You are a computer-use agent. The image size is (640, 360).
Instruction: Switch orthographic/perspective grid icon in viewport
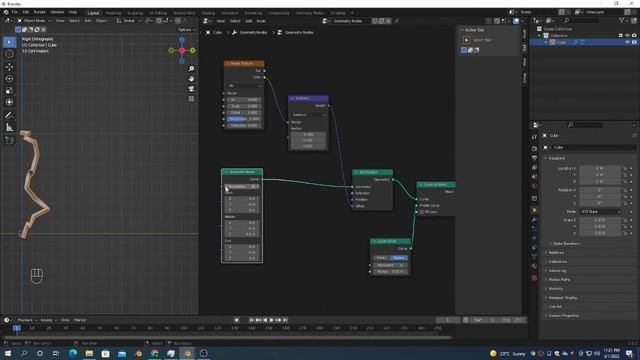[x=191, y=99]
